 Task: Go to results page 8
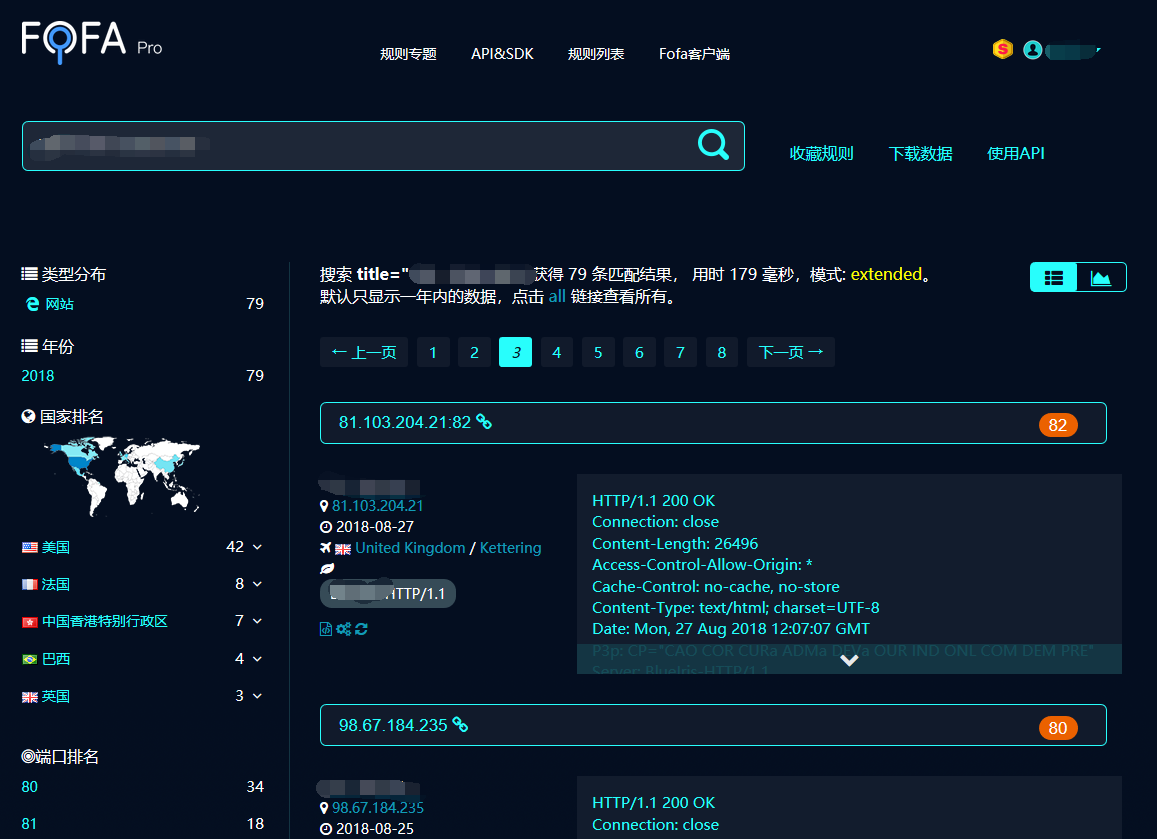(x=722, y=352)
